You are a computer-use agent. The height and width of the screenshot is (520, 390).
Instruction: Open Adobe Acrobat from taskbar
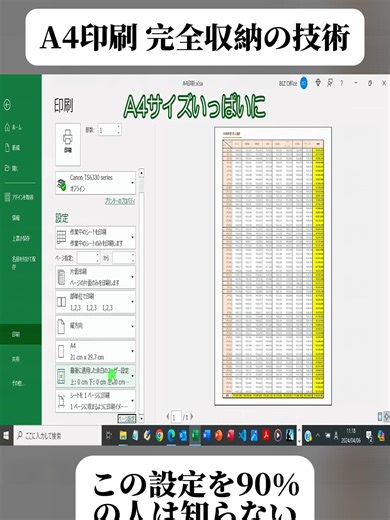point(266,435)
